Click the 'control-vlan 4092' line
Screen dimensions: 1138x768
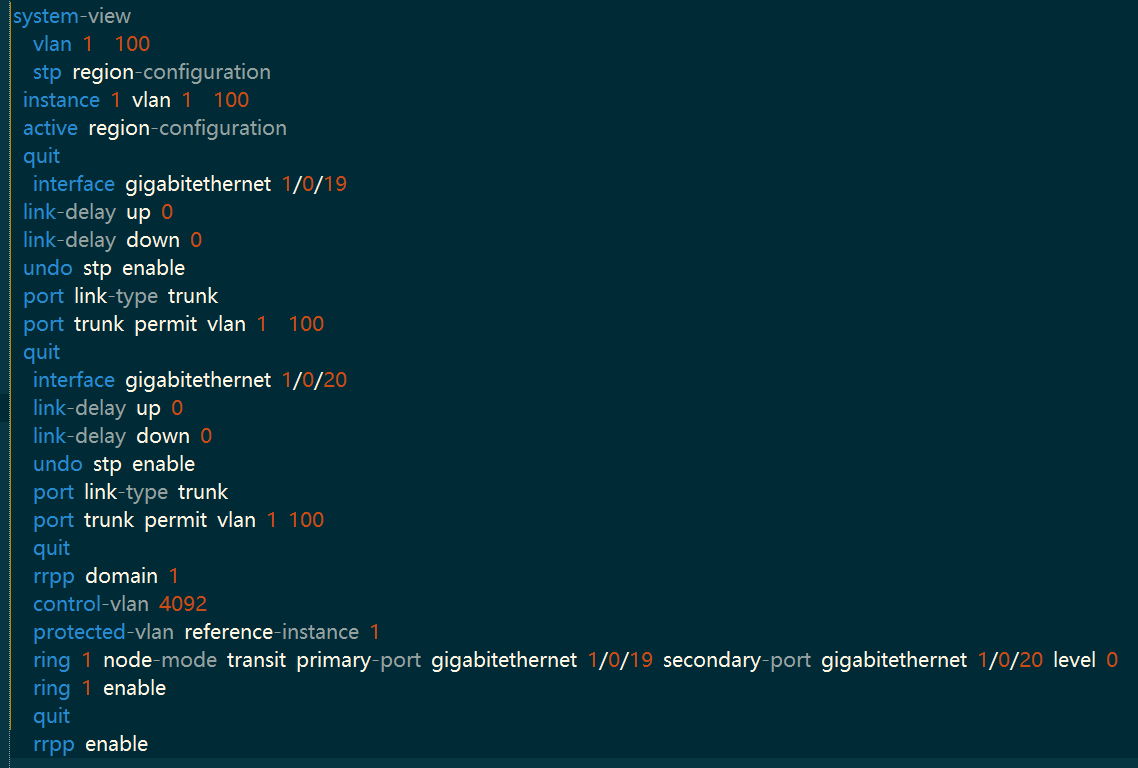119,604
